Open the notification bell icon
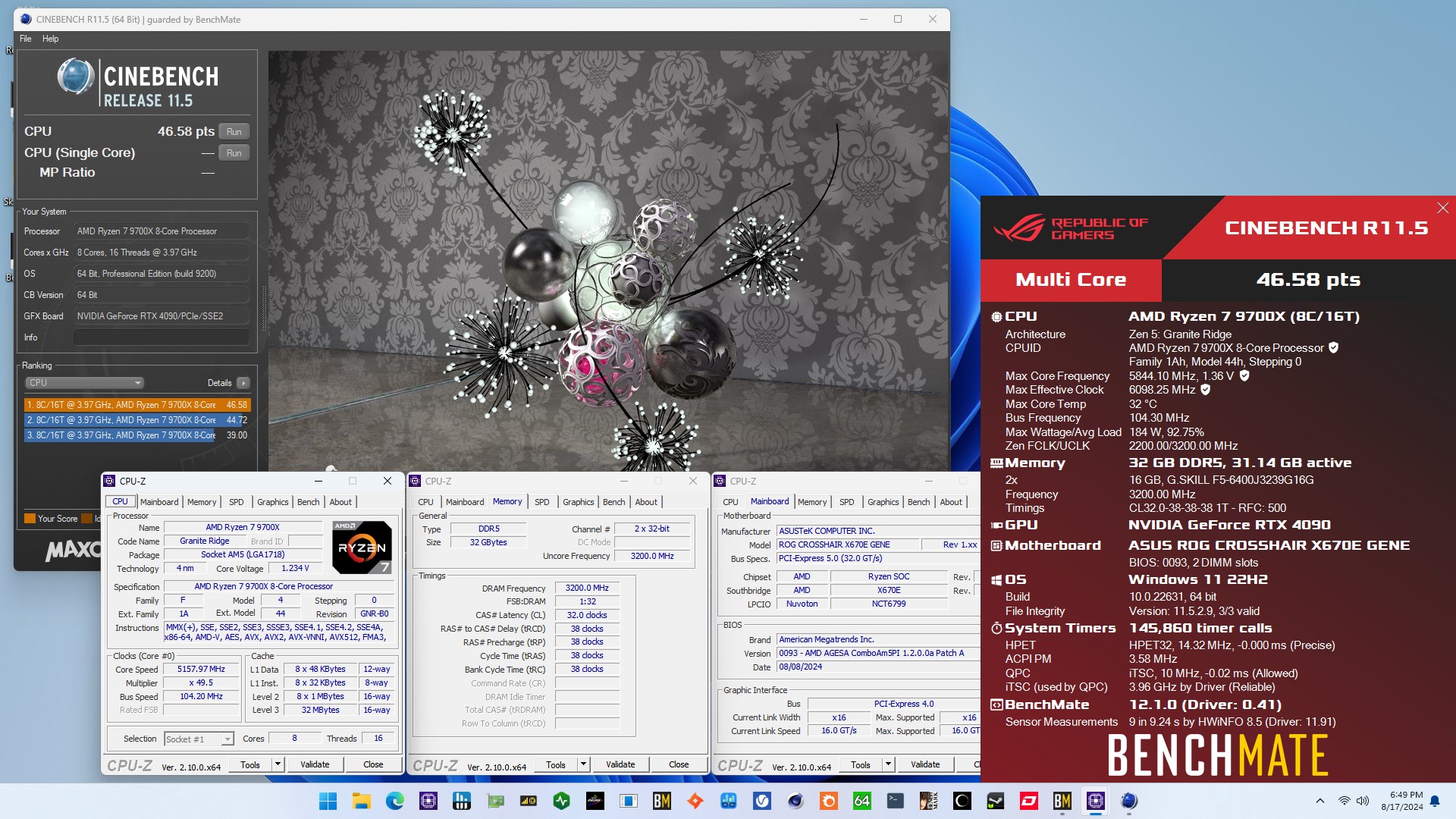1456x819 pixels. click(x=1435, y=801)
